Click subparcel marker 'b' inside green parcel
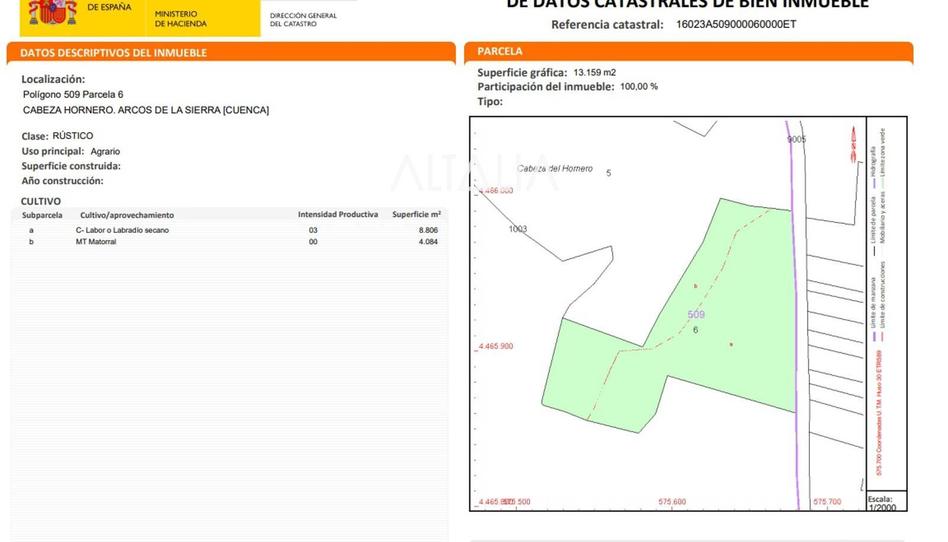The height and width of the screenshot is (542, 948). pyautogui.click(x=695, y=286)
